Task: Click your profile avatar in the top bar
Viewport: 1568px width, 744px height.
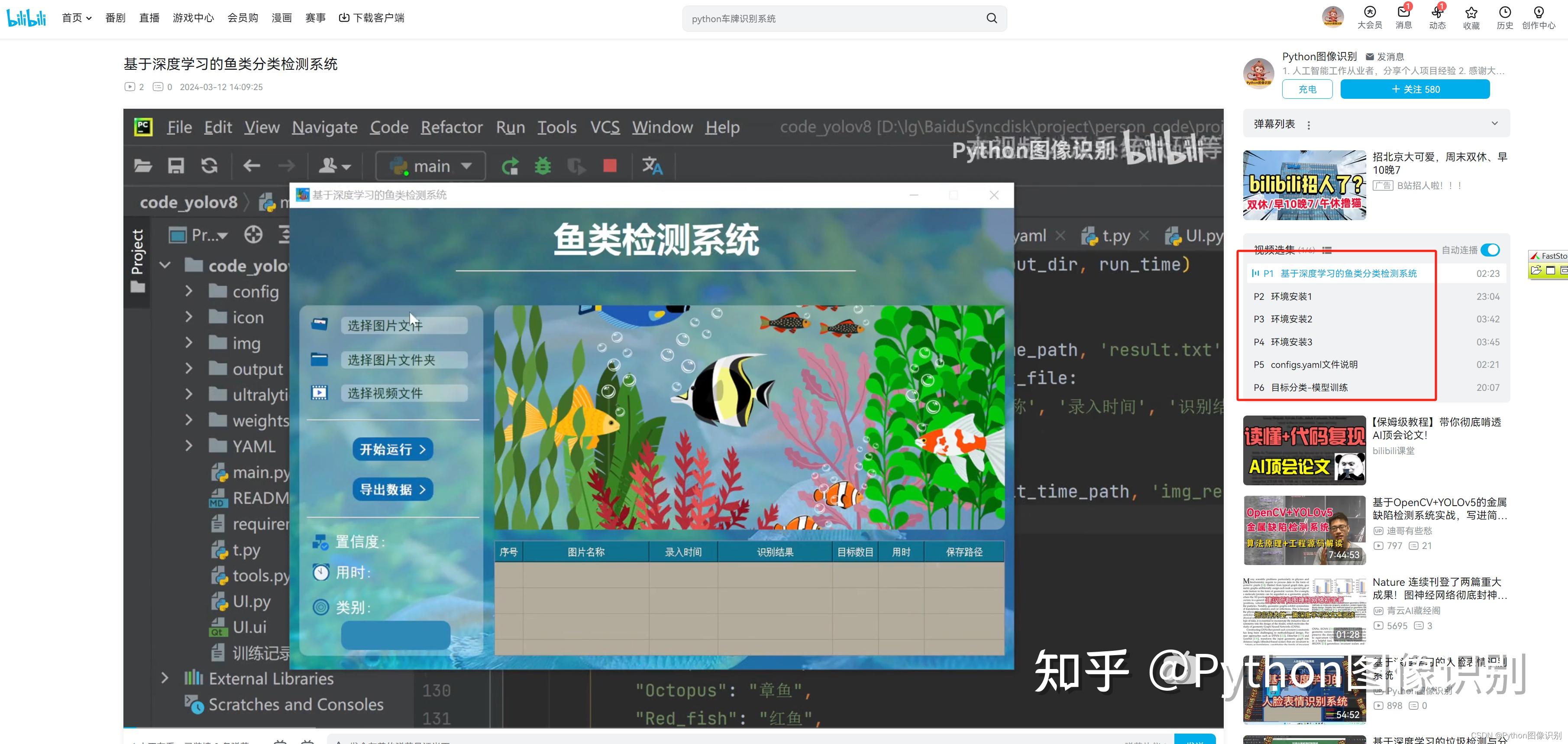Action: [x=1332, y=16]
